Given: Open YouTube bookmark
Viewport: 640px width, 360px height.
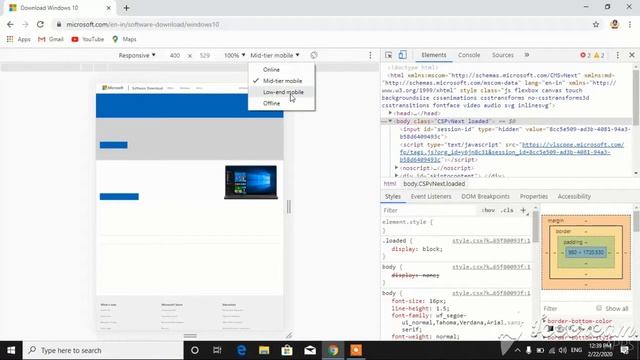Looking at the screenshot, I should (88, 39).
